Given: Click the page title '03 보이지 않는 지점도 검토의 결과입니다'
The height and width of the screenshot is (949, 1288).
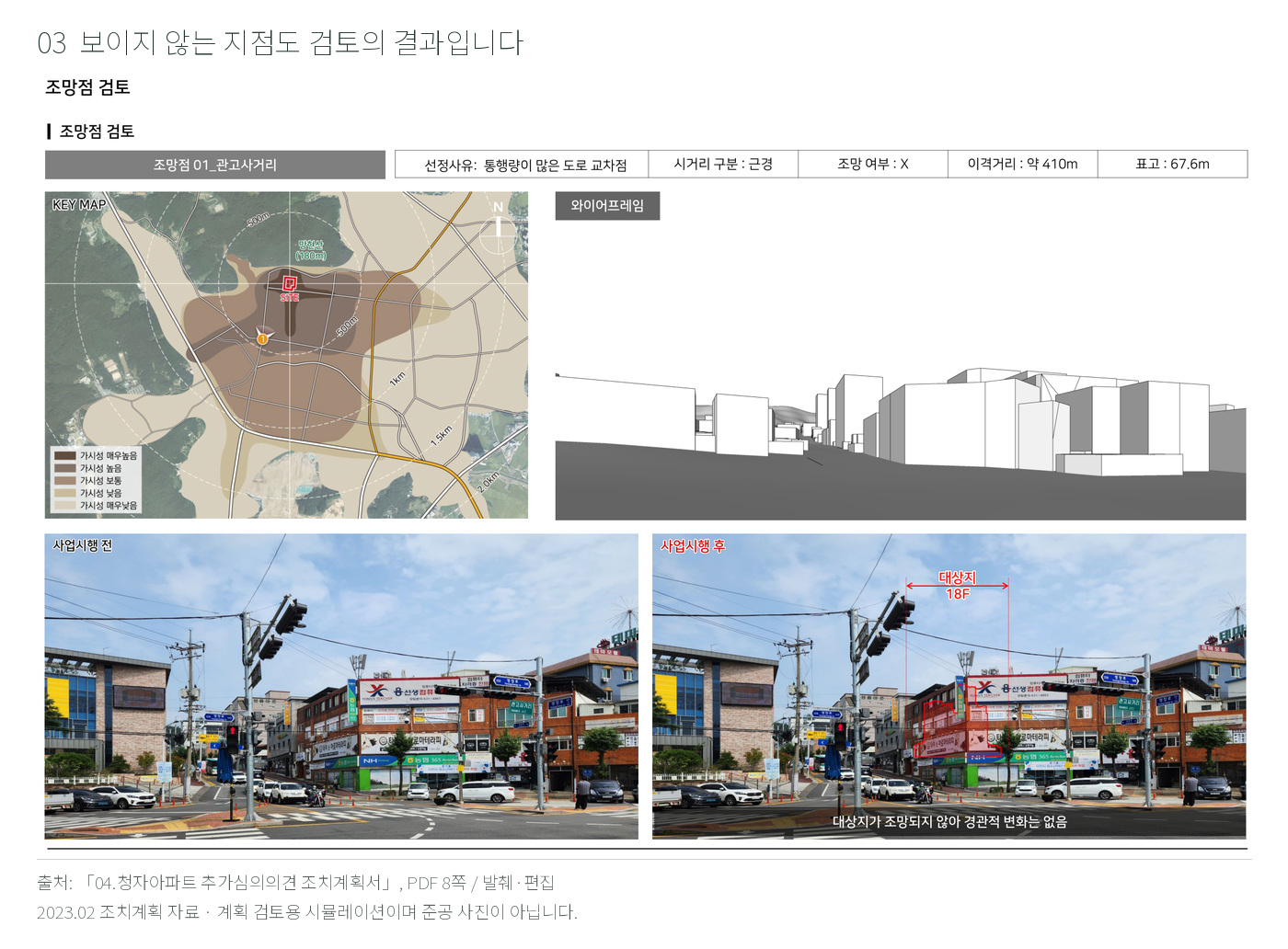Looking at the screenshot, I should coord(281,42).
